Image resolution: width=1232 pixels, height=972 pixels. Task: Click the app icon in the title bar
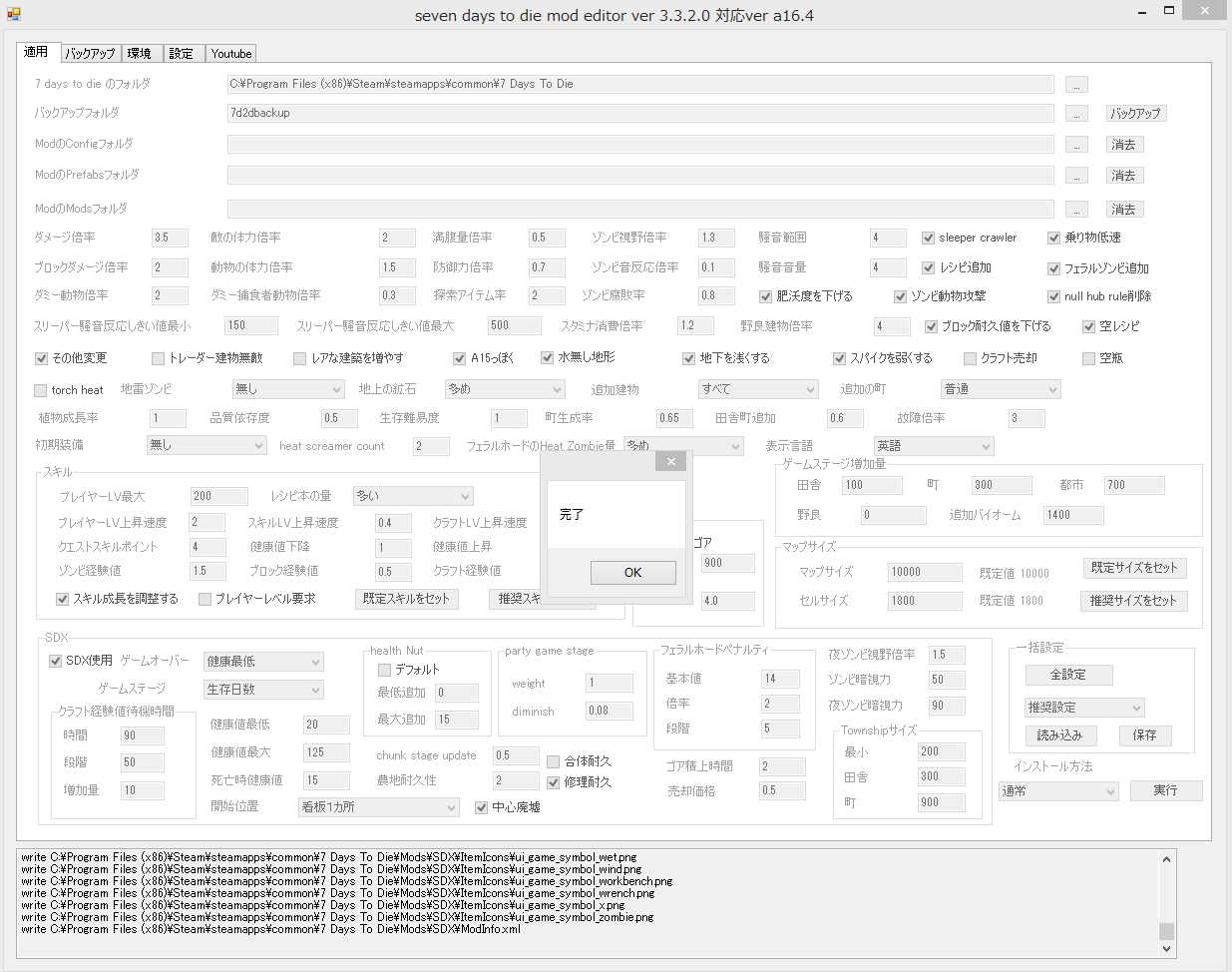click(x=13, y=14)
